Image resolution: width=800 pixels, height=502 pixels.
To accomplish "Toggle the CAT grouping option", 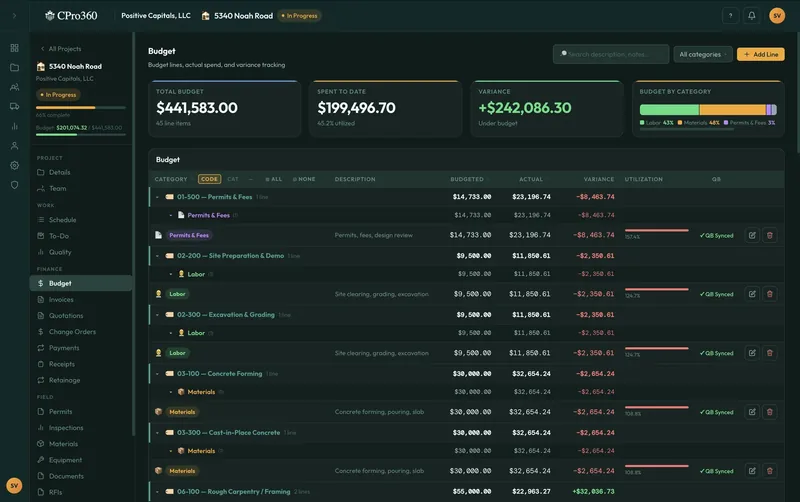I will [233, 179].
